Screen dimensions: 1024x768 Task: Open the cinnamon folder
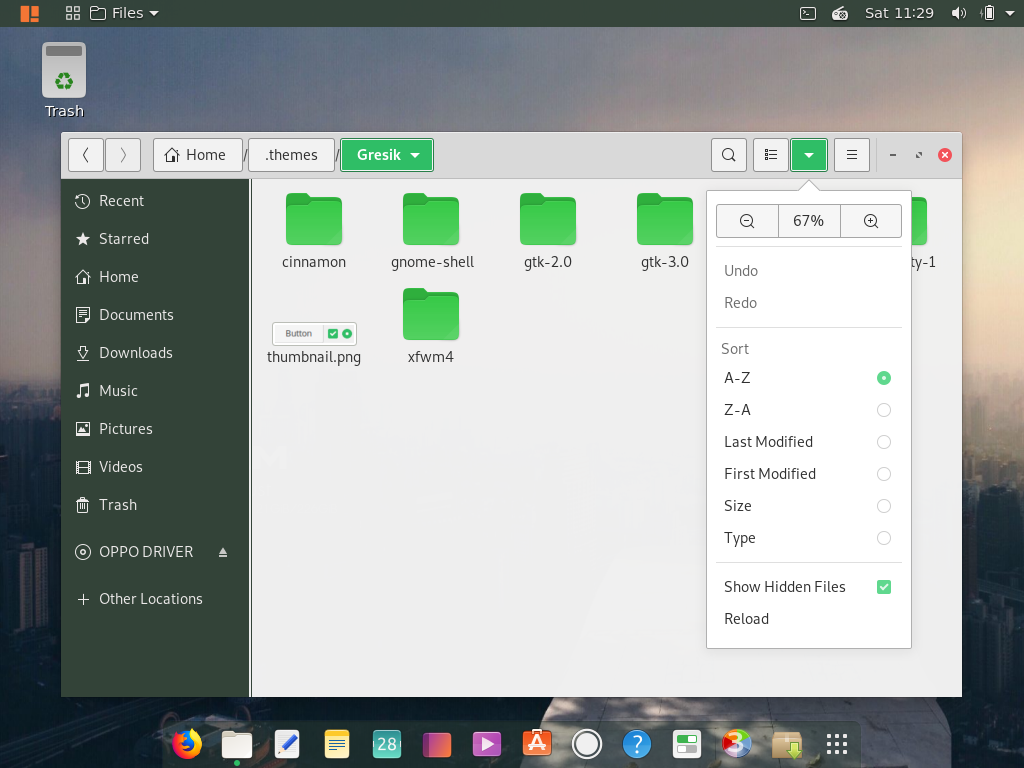(314, 231)
